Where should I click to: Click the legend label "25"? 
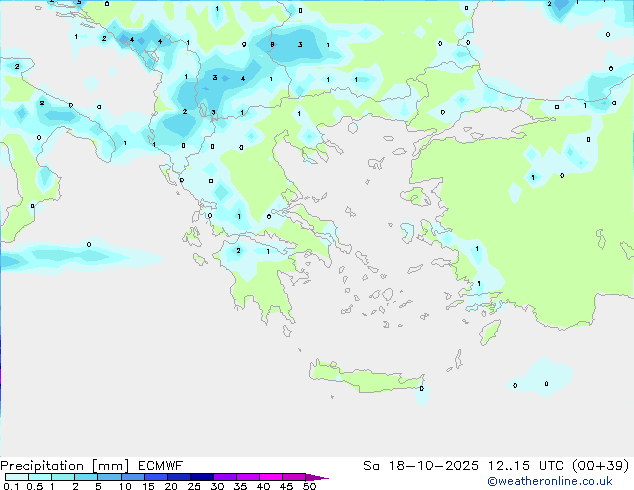(x=194, y=486)
